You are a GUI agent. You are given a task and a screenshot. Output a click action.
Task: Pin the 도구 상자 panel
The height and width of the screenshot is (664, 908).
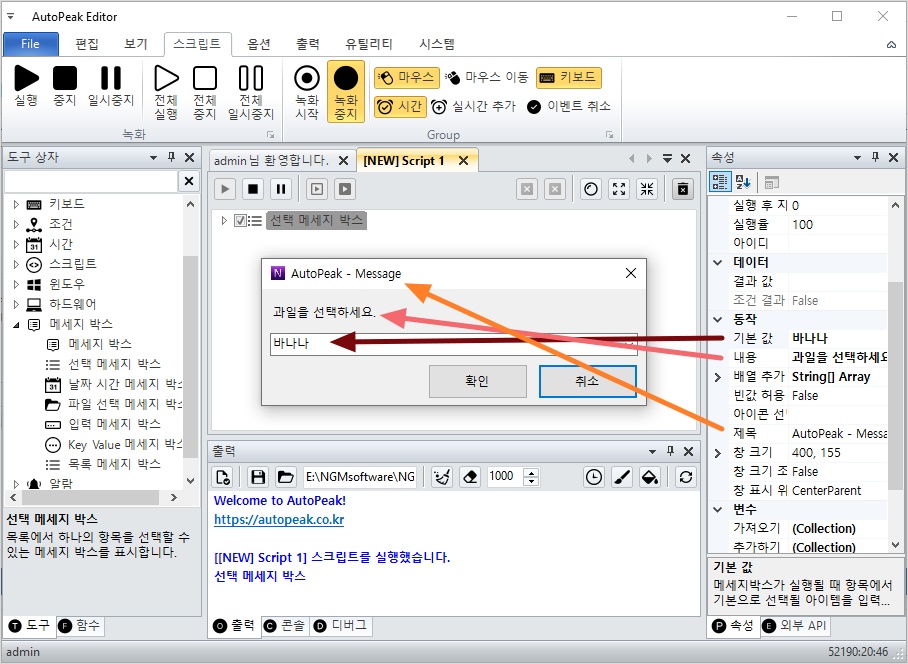(171, 157)
